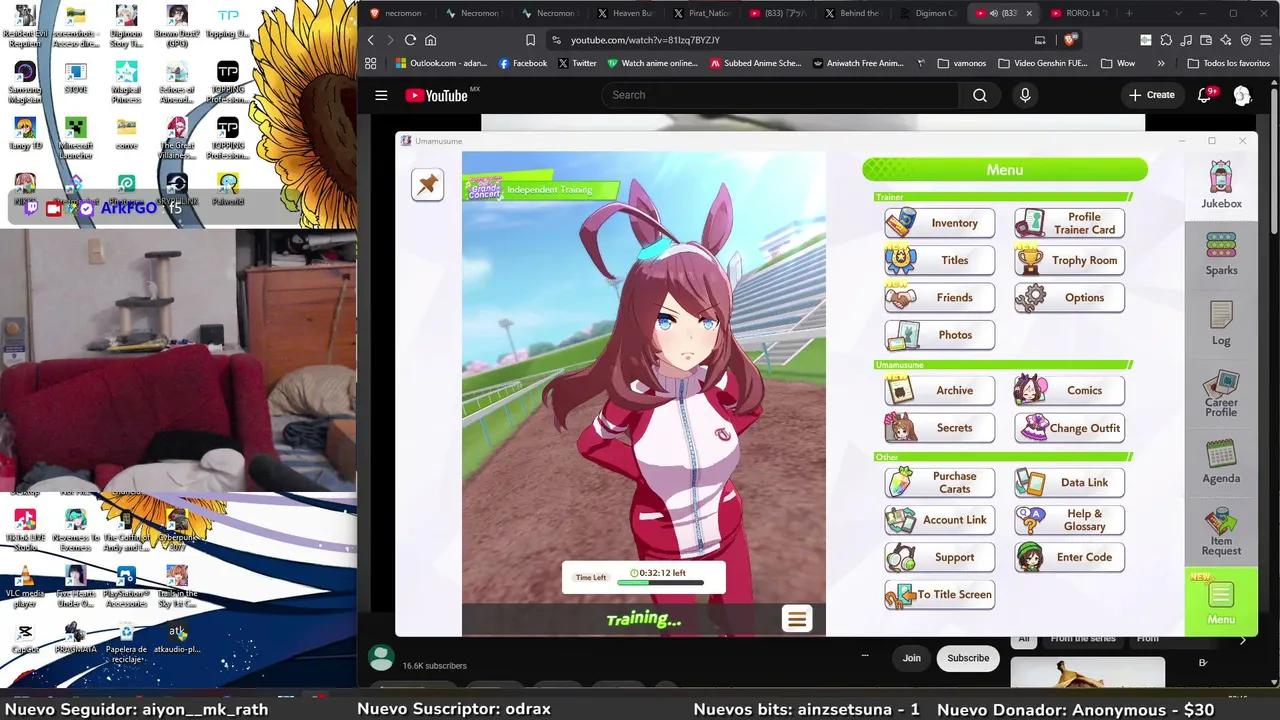
Task: Open the Secrets entry
Action: click(x=940, y=428)
